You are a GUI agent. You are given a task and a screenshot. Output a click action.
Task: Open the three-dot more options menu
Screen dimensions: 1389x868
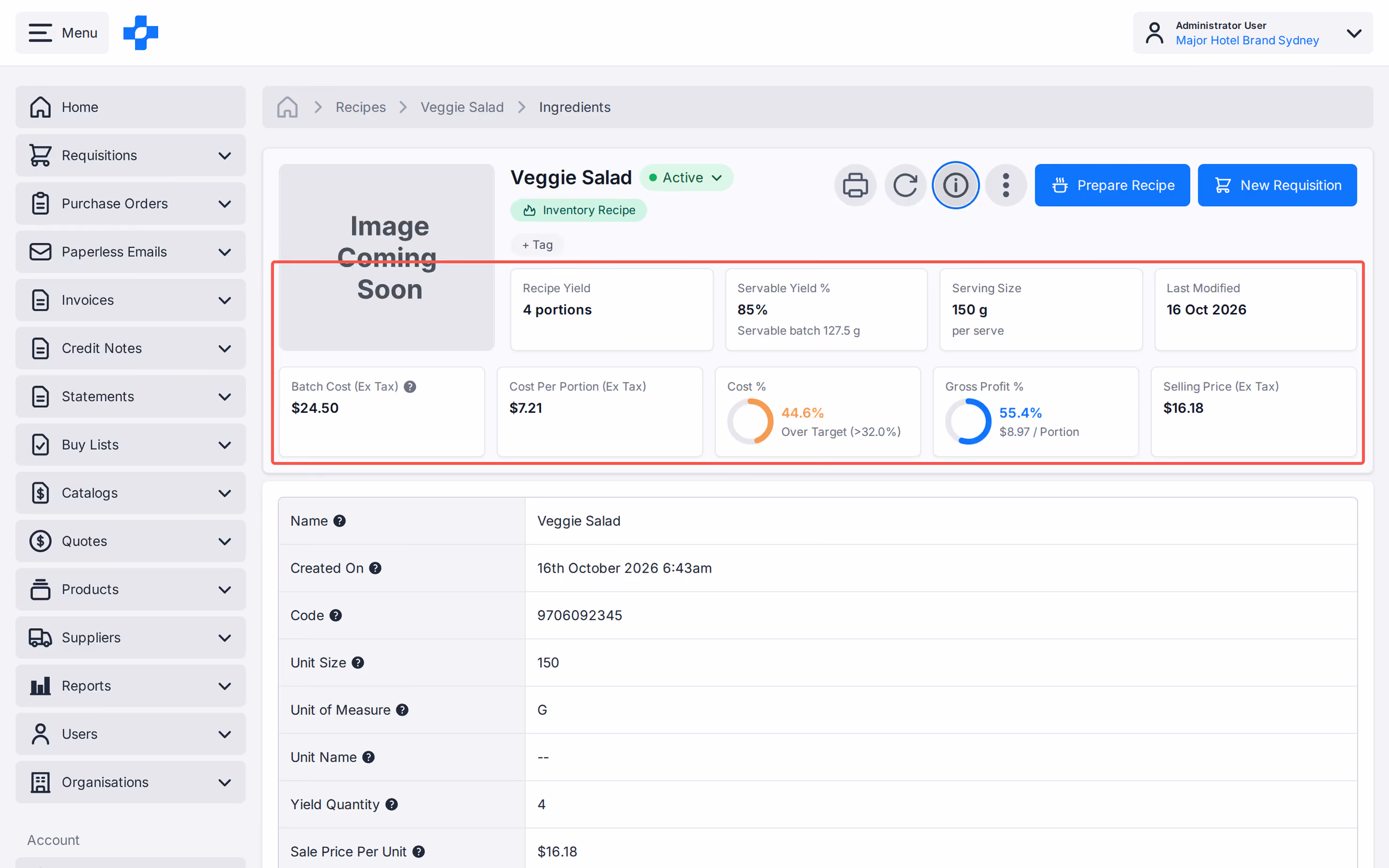click(1005, 185)
